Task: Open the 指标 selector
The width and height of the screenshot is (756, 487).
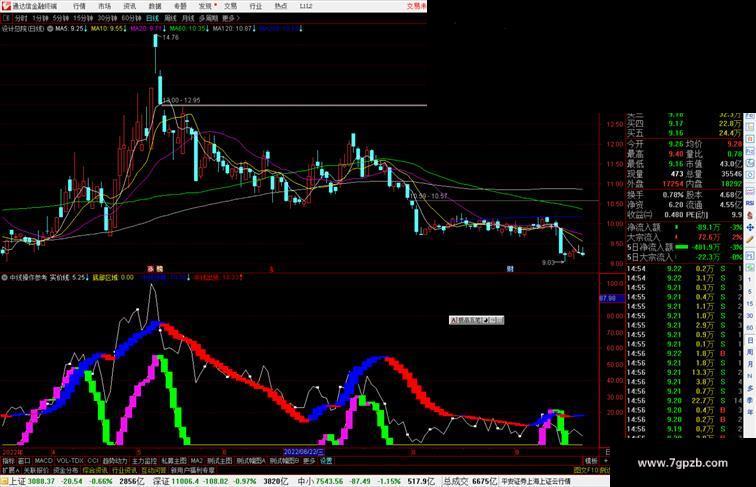Action: pyautogui.click(x=8, y=460)
